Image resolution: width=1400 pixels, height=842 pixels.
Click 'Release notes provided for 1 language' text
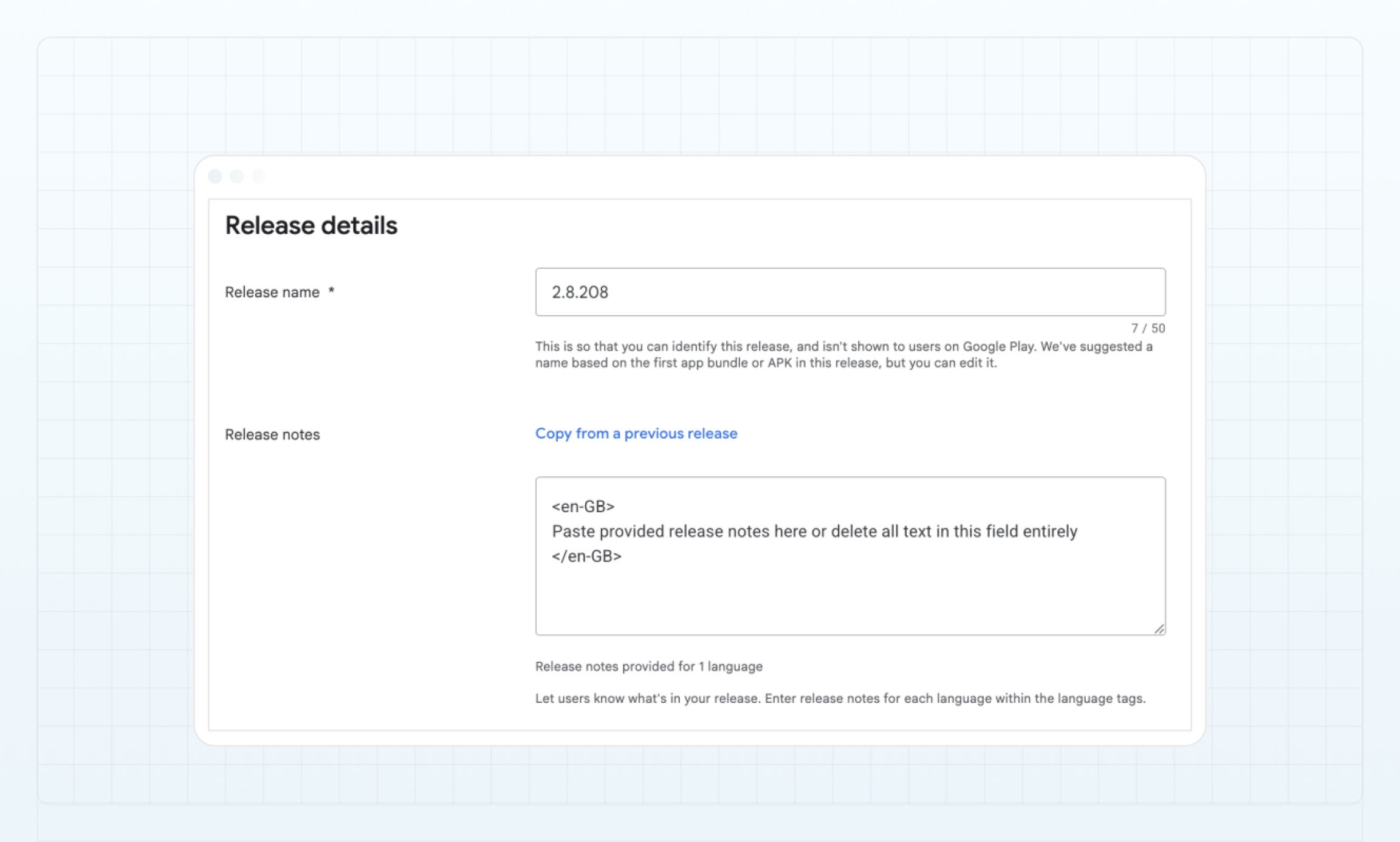(x=648, y=666)
